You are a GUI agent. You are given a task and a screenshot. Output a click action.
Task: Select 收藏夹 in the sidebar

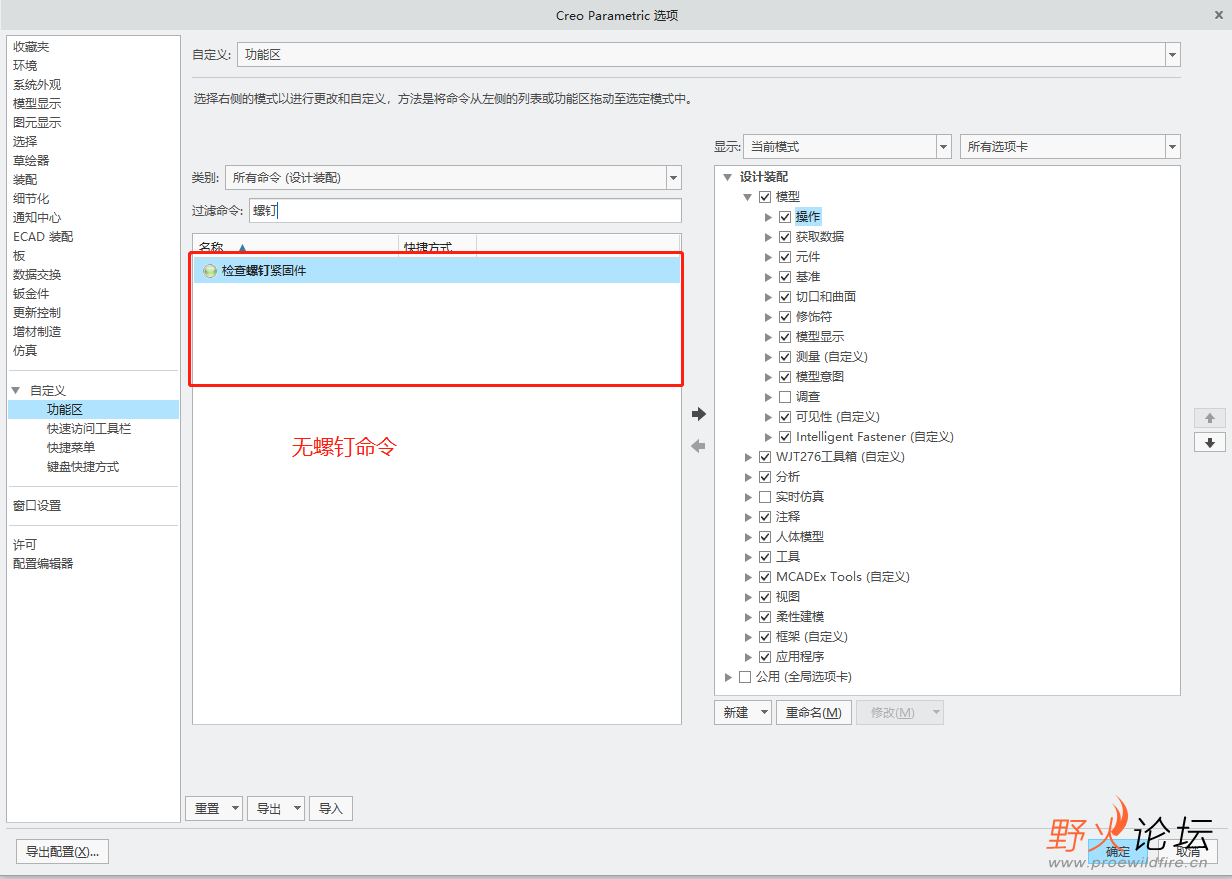(31, 47)
